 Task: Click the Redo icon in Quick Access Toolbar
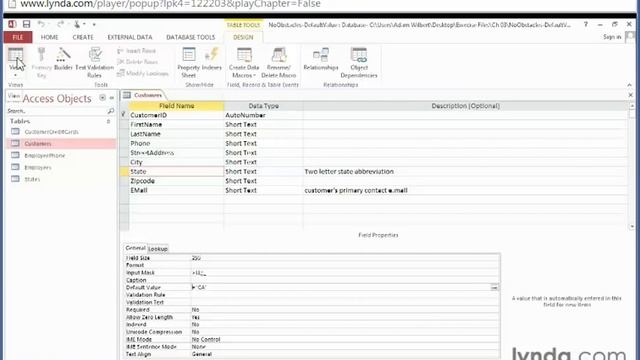point(60,24)
